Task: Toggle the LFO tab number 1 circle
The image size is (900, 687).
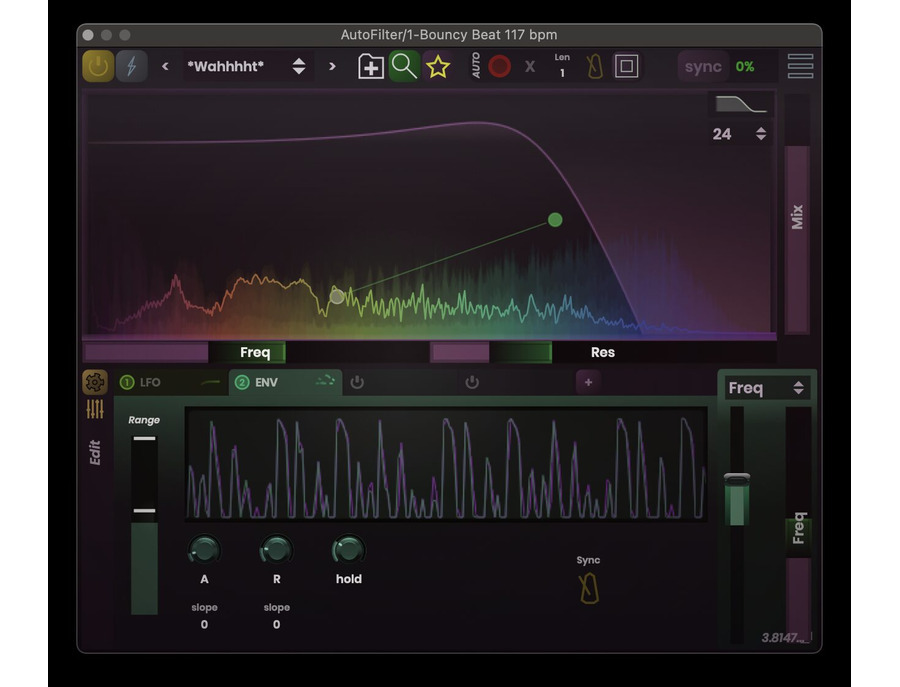Action: pyautogui.click(x=127, y=382)
